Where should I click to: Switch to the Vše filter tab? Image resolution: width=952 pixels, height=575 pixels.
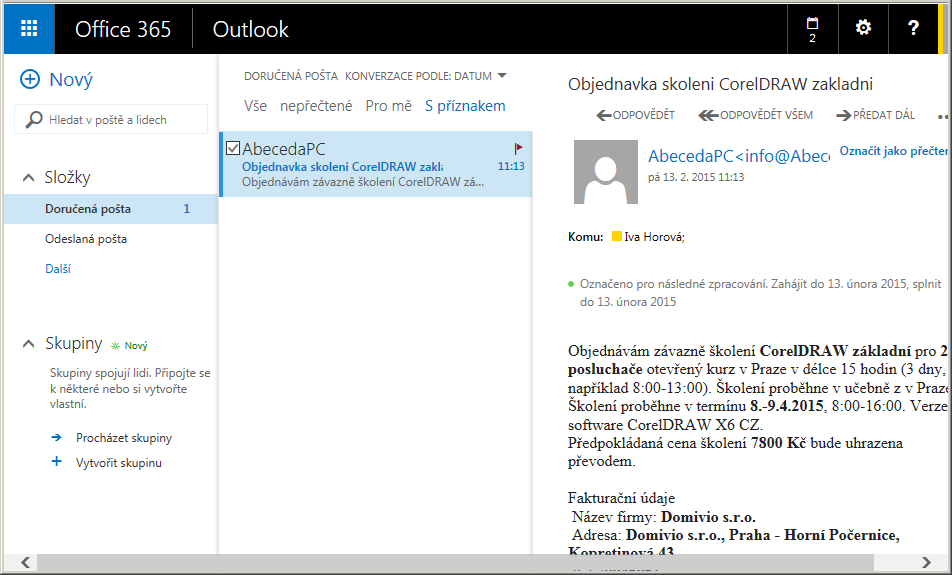(256, 106)
